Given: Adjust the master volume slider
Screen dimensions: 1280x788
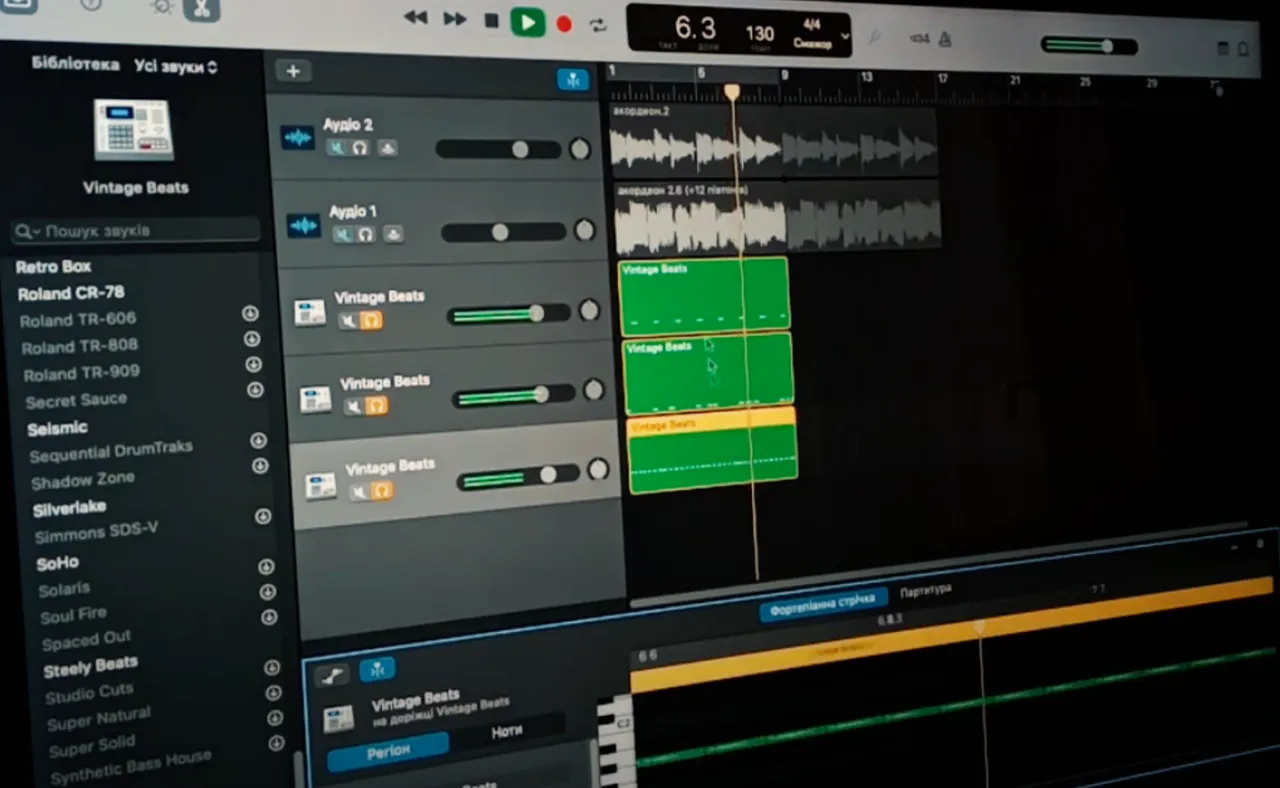Looking at the screenshot, I should 1089,46.
